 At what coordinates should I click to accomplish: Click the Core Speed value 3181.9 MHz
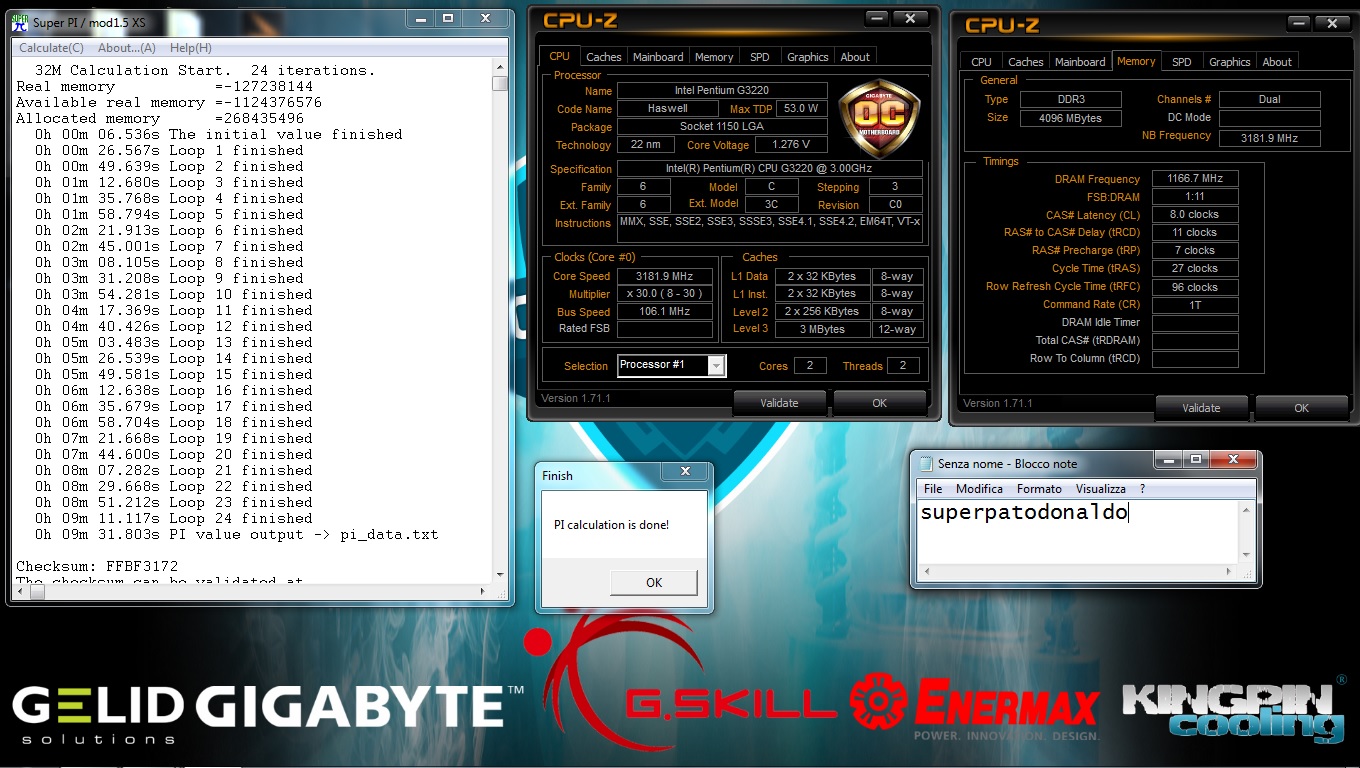[664, 276]
